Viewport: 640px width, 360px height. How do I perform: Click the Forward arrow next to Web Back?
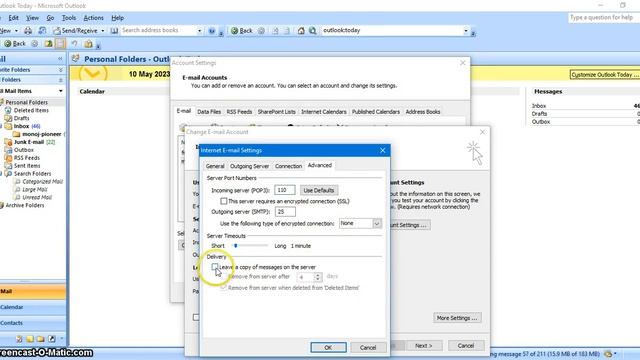(261, 31)
